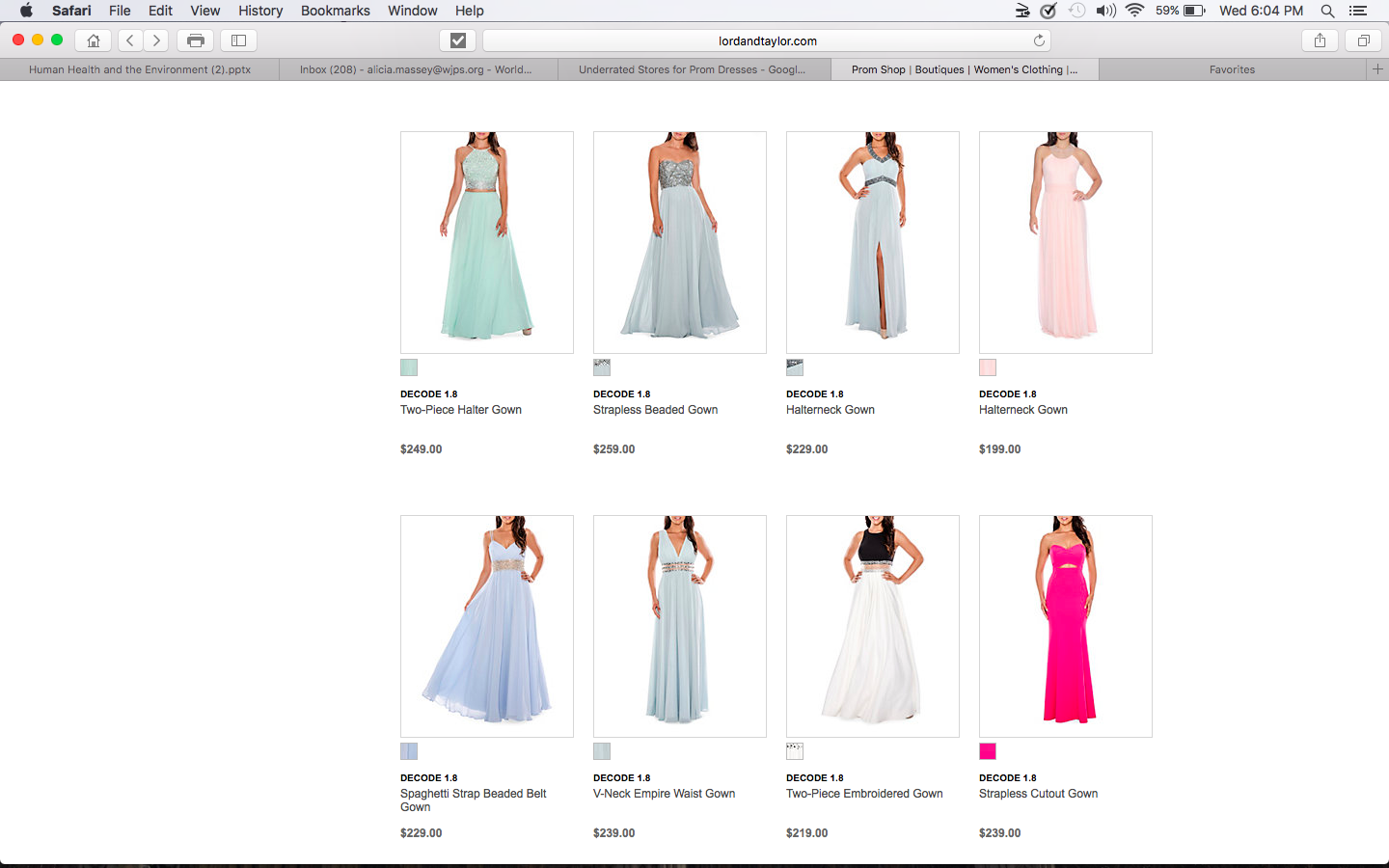Open the Safari application menu
The height and width of the screenshot is (868, 1389).
[71, 11]
